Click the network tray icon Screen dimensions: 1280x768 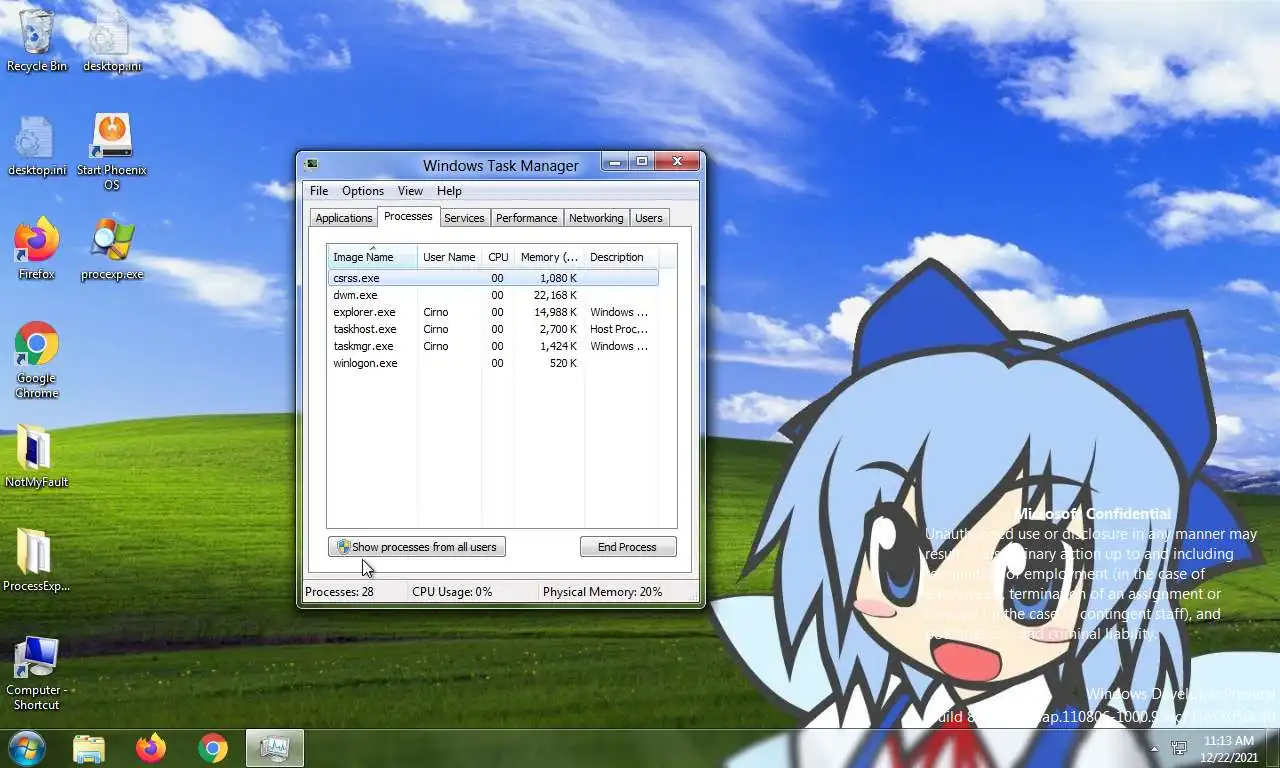(1180, 748)
